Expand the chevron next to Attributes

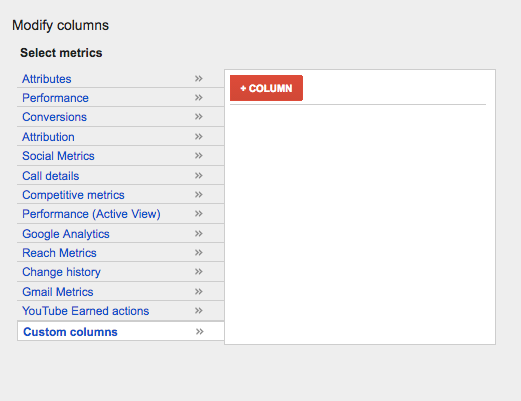[199, 79]
